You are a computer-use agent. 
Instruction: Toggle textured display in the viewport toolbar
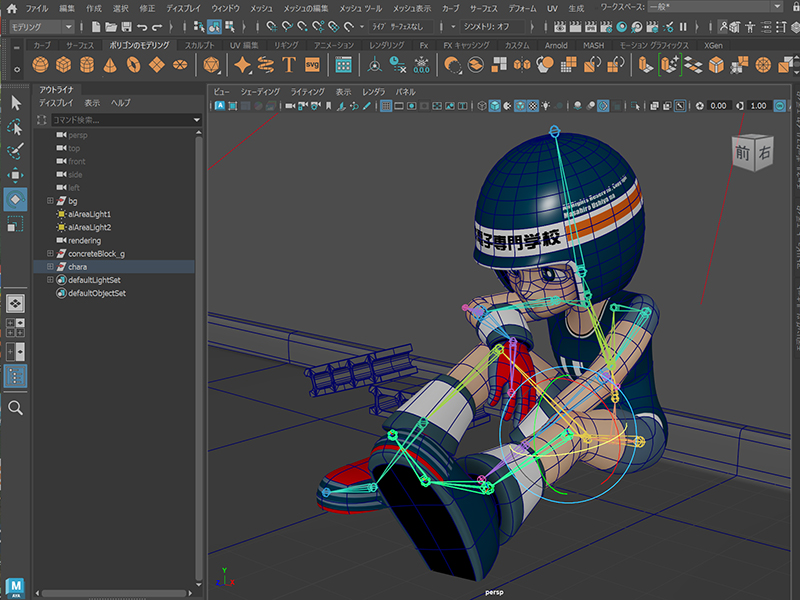point(534,105)
